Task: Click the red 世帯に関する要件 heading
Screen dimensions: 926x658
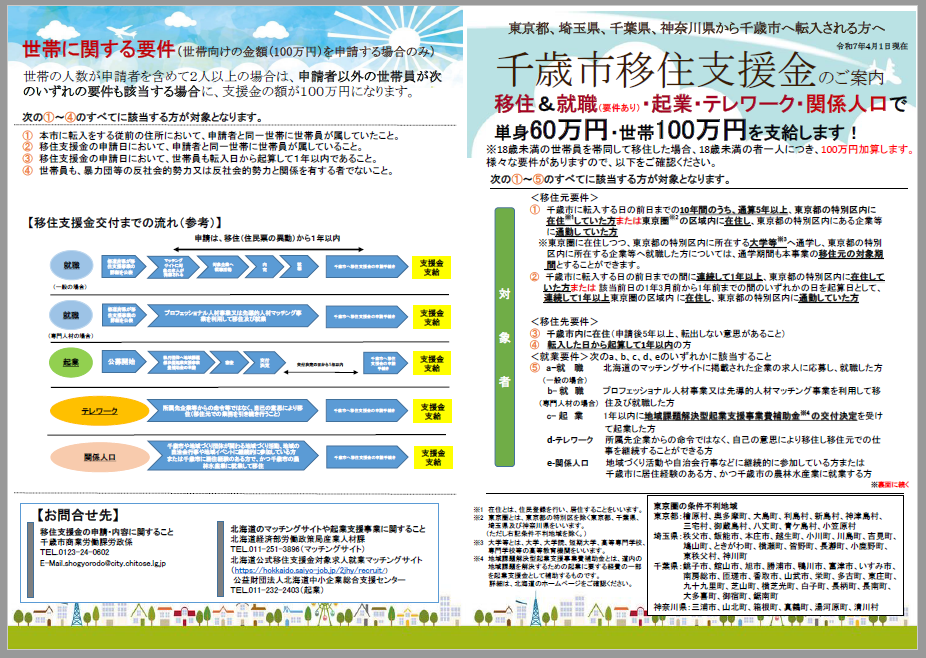Action: pos(97,49)
